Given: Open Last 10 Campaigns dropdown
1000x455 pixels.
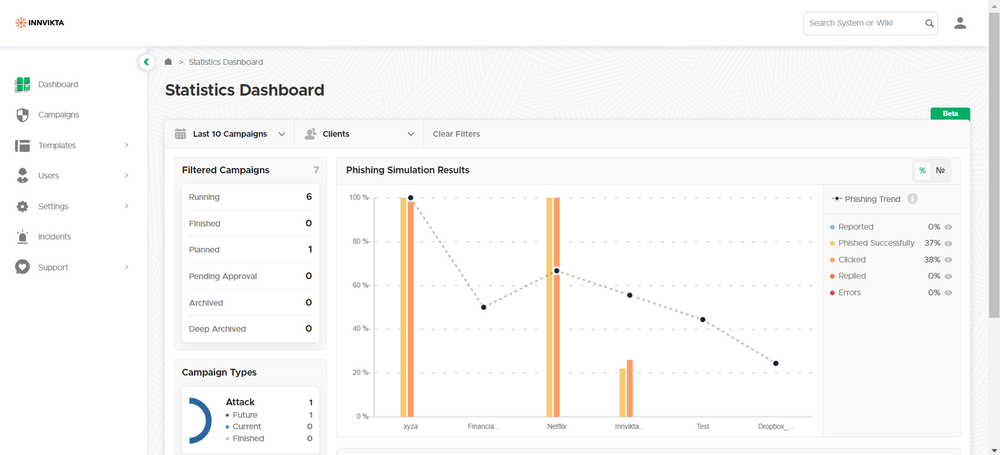Looking at the screenshot, I should coord(230,134).
